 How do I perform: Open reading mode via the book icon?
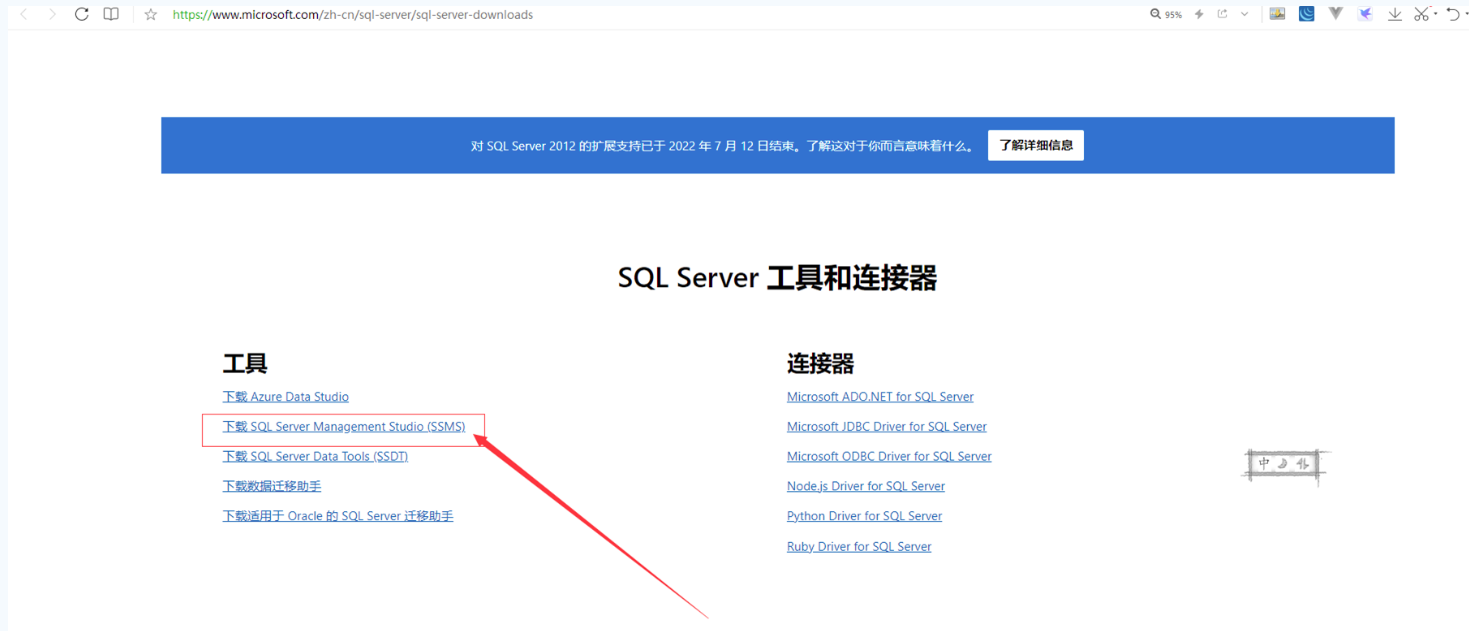click(x=111, y=14)
